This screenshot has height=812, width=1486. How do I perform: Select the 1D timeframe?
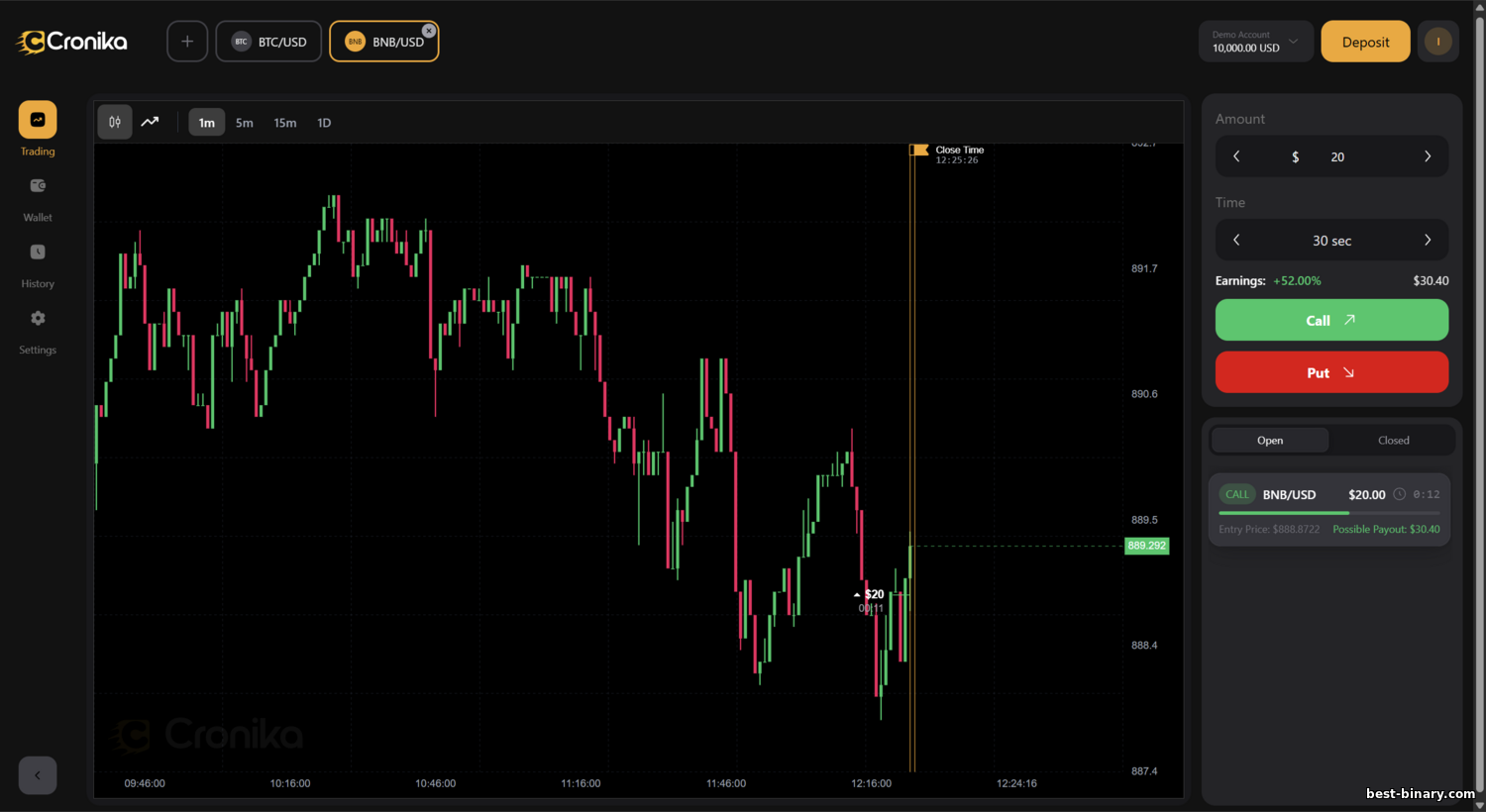324,123
